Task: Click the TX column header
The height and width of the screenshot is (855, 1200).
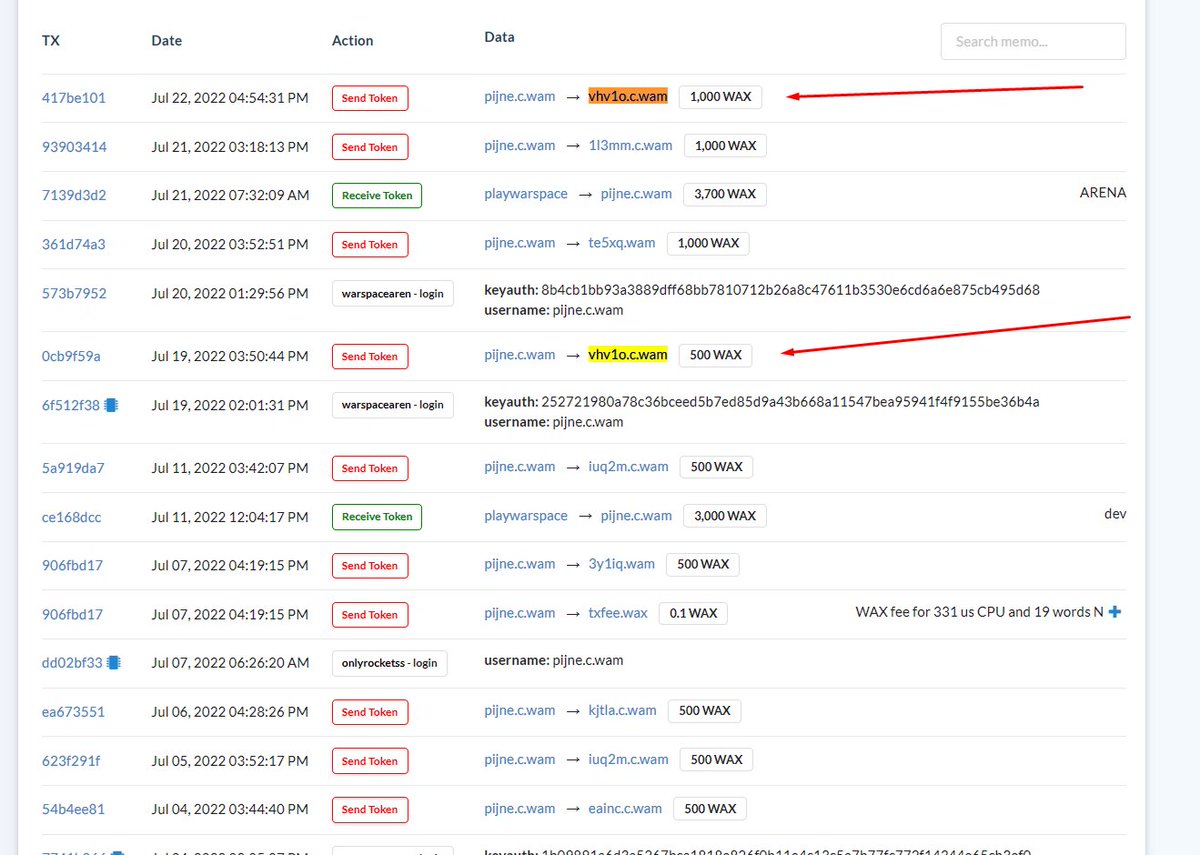Action: [51, 41]
